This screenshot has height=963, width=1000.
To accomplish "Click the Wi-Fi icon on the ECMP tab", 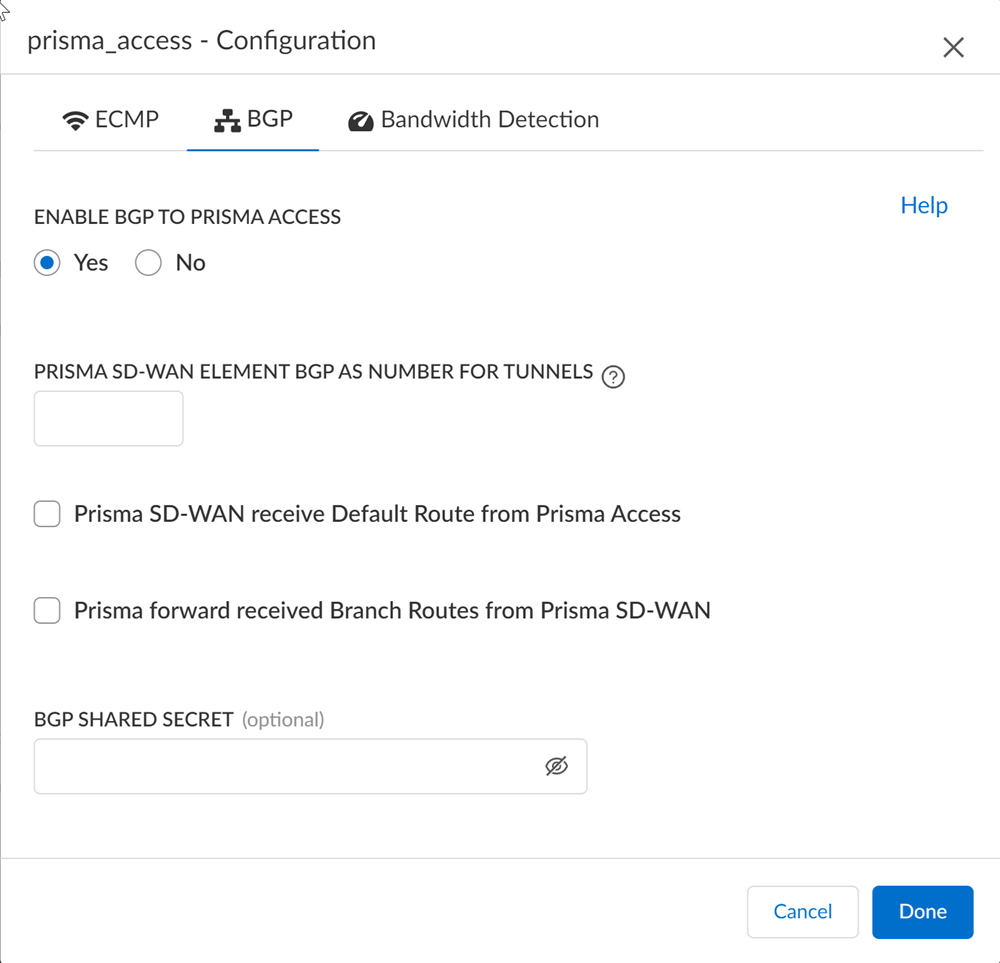I will point(75,121).
